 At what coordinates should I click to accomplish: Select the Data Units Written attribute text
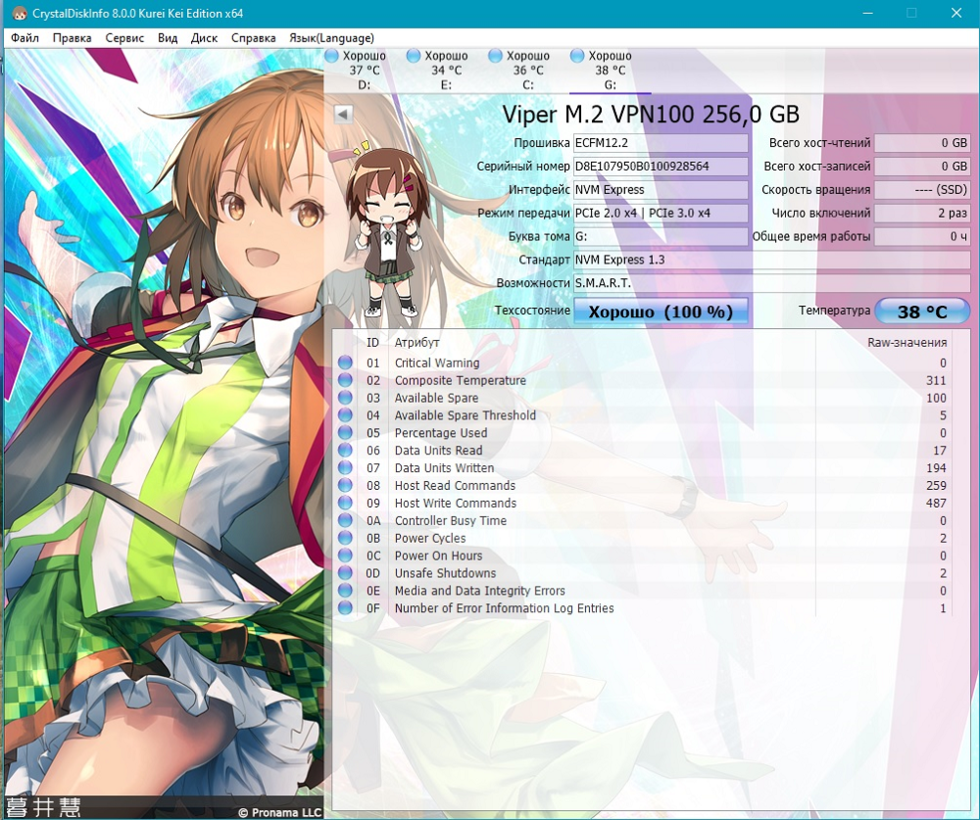[444, 468]
